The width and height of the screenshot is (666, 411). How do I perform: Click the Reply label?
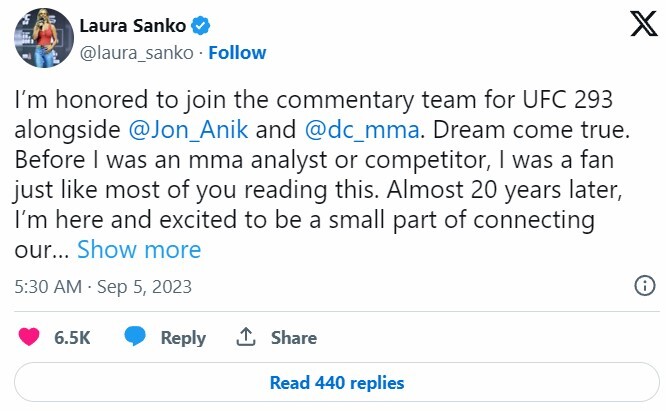click(x=183, y=338)
